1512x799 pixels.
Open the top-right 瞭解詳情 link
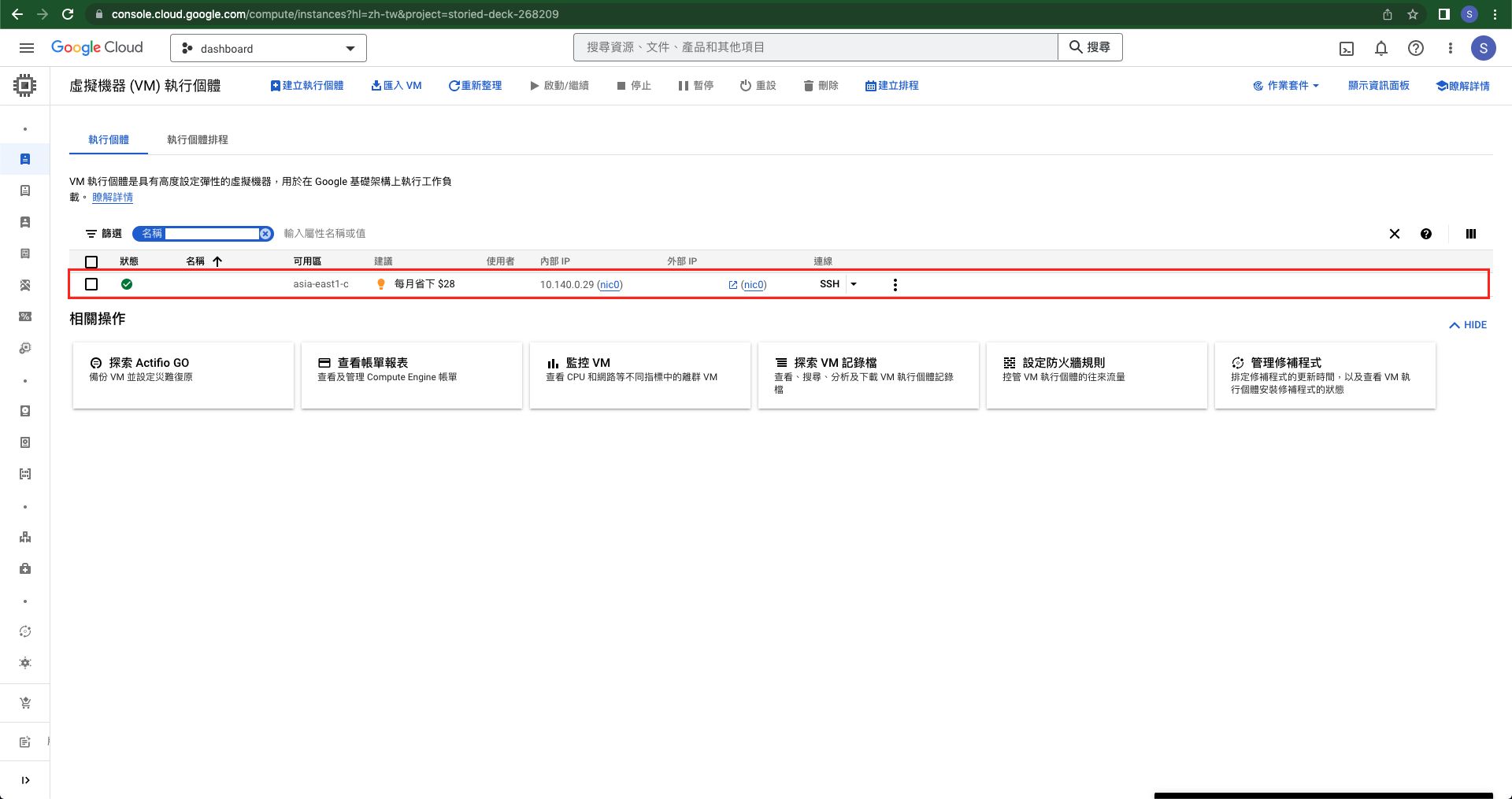1463,86
